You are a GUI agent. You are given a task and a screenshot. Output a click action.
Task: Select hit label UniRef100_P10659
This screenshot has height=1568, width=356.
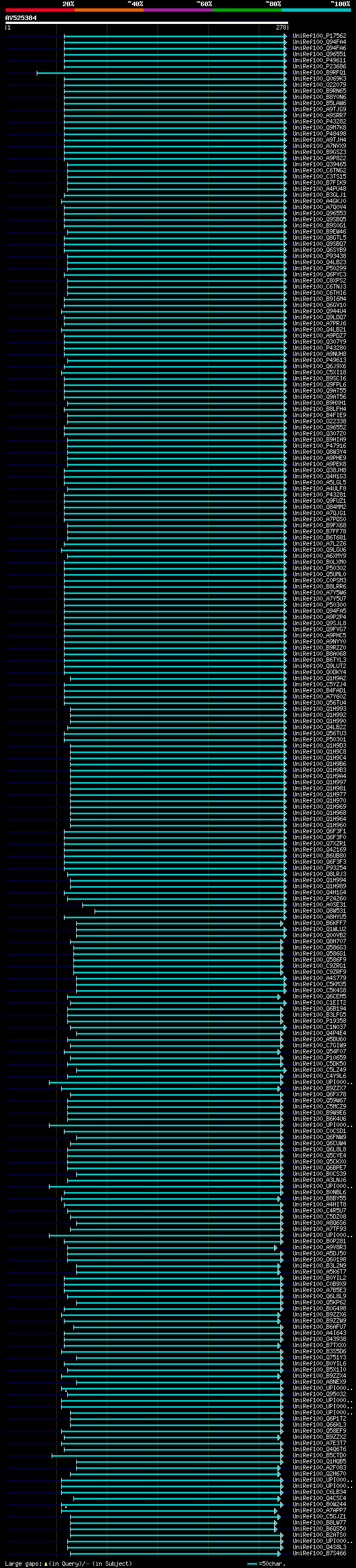tap(319, 1057)
